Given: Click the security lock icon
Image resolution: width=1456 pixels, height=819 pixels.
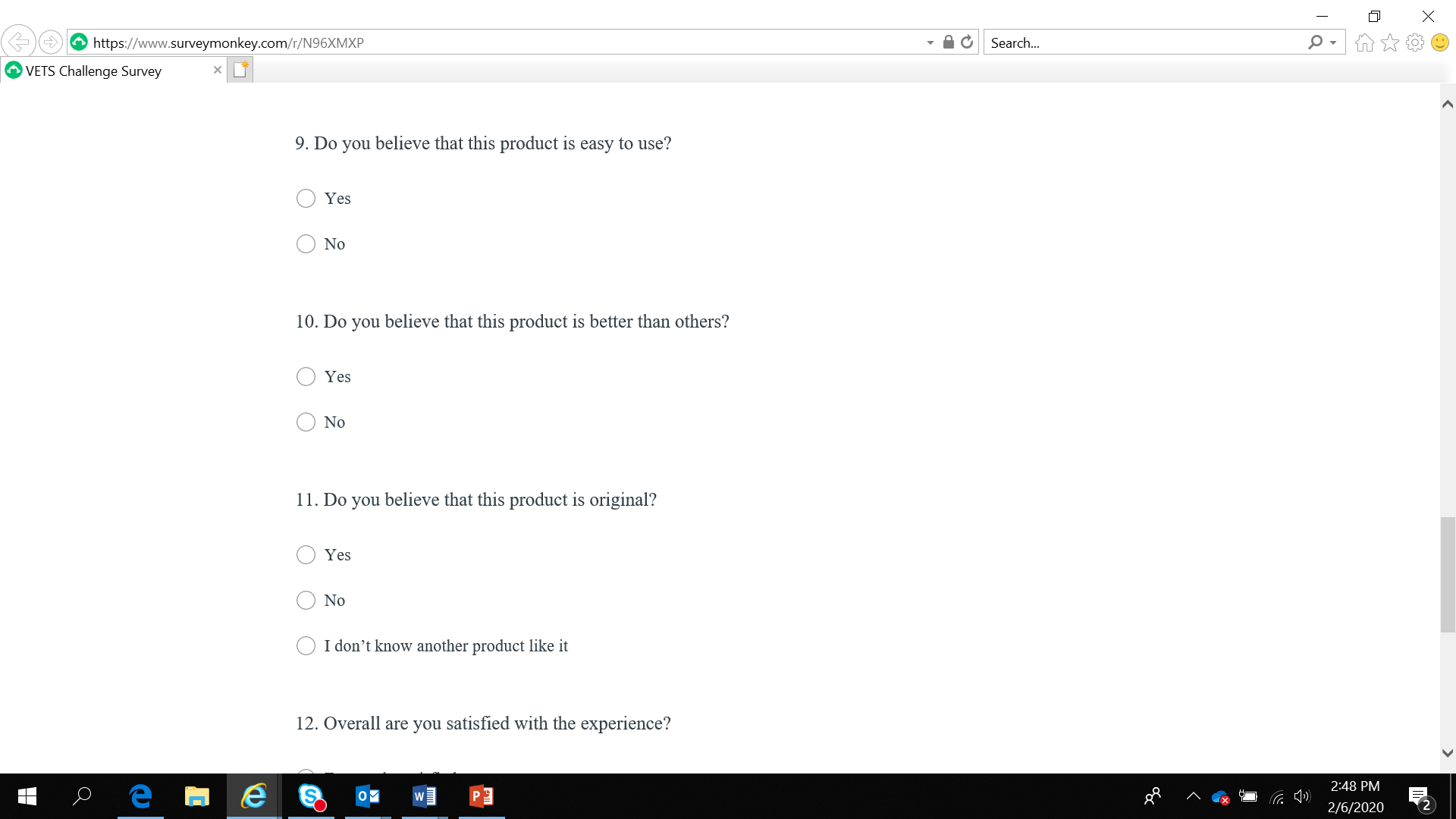Looking at the screenshot, I should (948, 42).
